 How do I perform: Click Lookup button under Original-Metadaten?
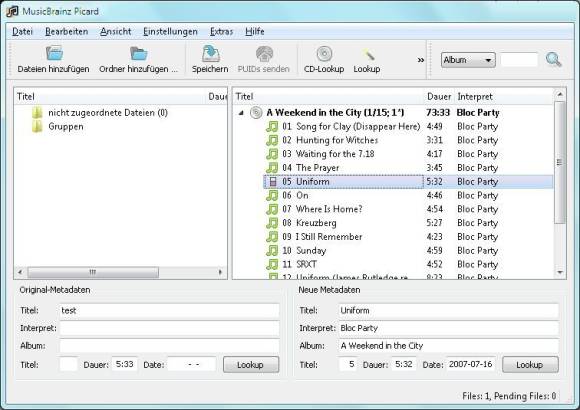coord(251,365)
